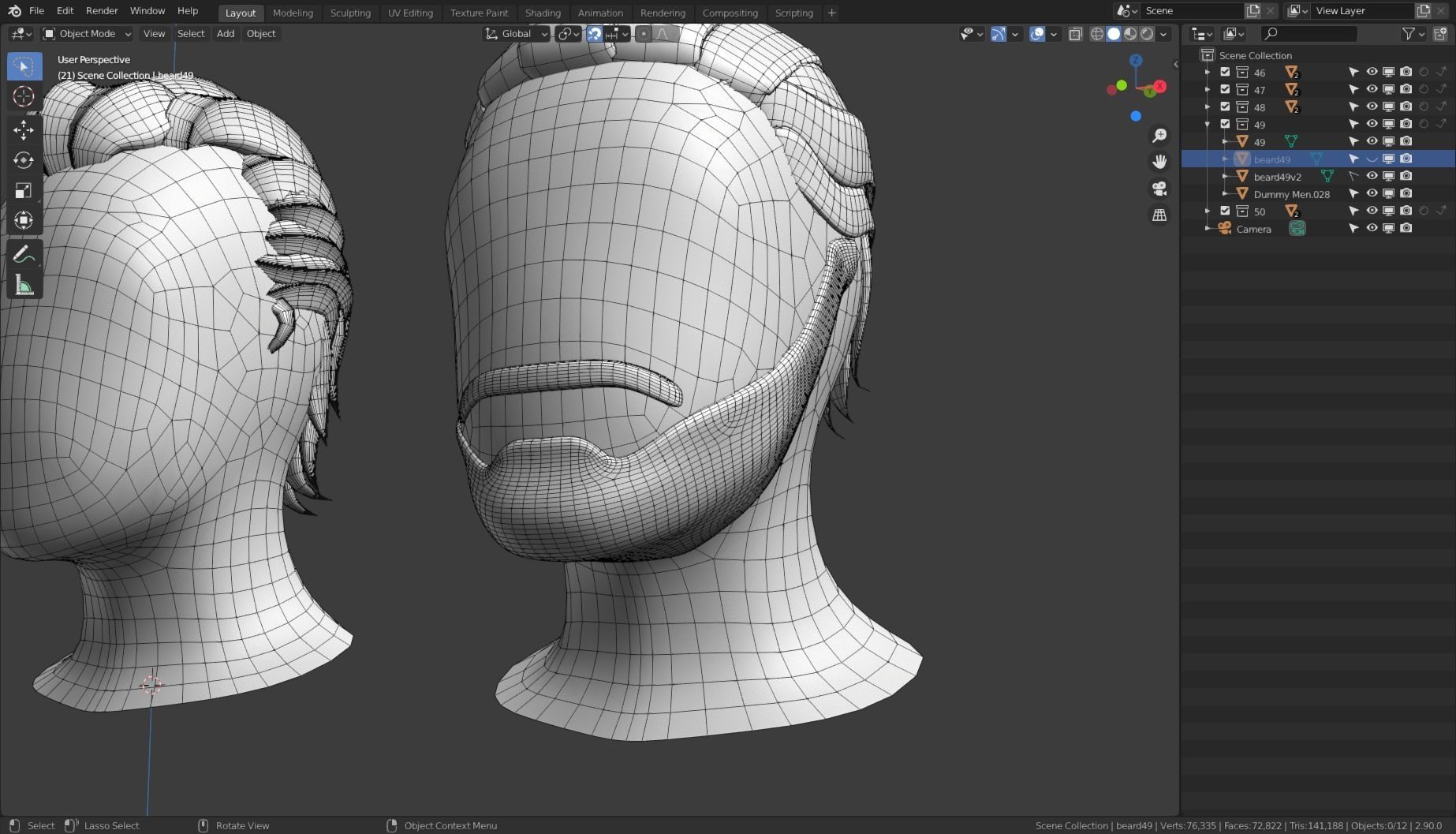This screenshot has width=1456, height=834.
Task: Set viewport shading to Solid
Action: 1114,34
